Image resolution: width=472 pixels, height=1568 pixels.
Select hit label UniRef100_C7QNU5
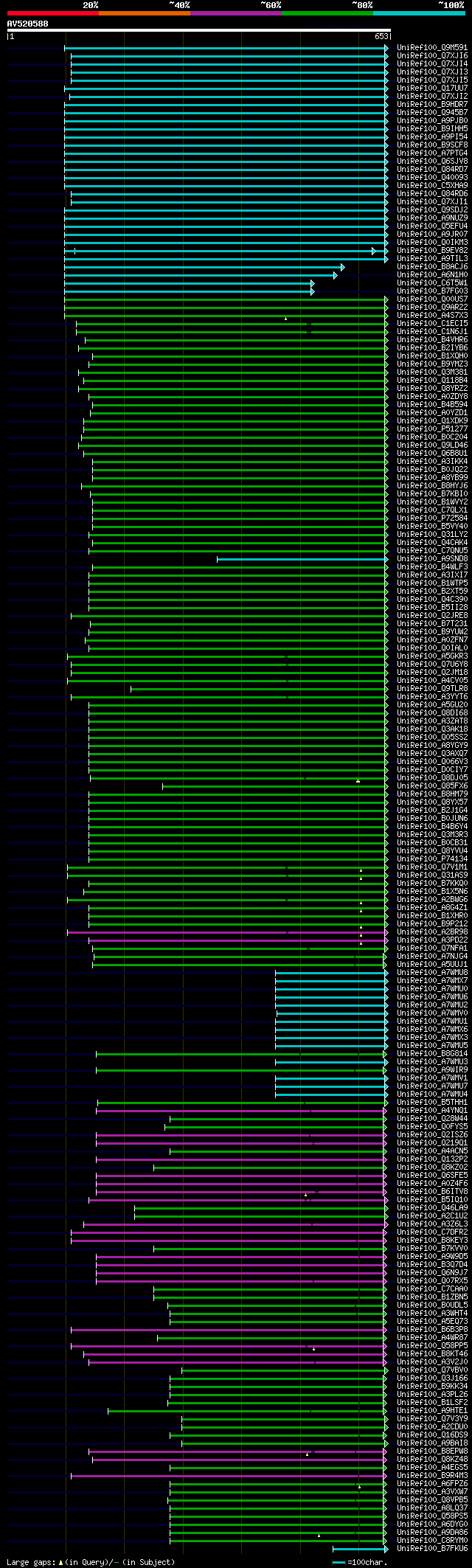click(432, 551)
